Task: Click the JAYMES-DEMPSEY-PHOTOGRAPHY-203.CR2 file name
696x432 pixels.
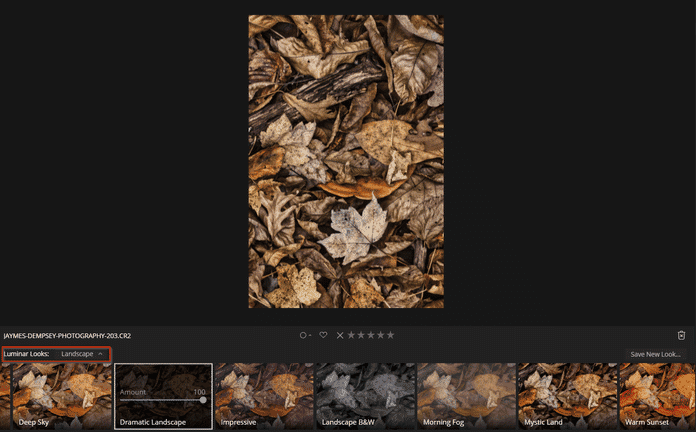Action: click(x=67, y=336)
